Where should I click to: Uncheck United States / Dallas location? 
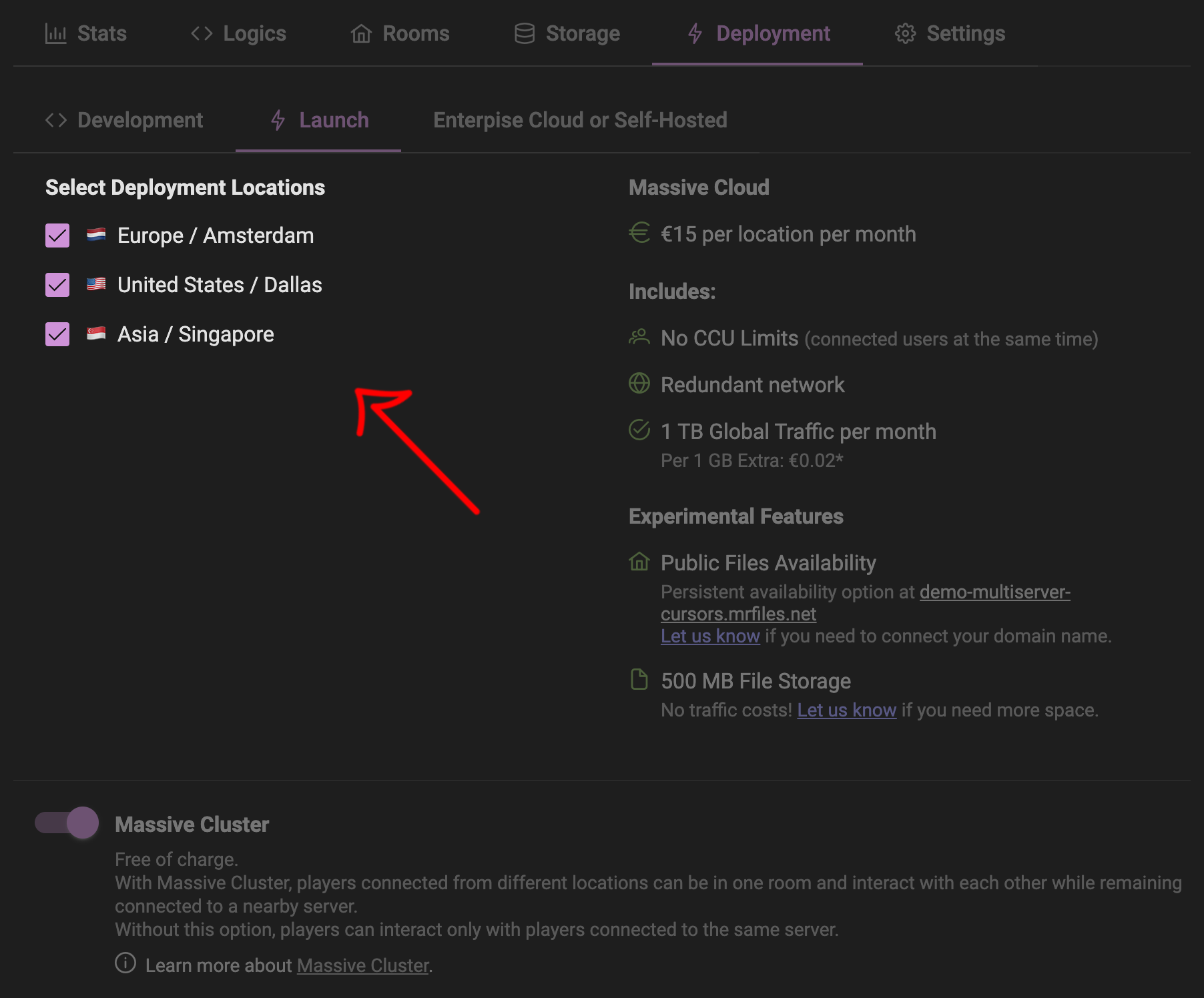coord(57,285)
